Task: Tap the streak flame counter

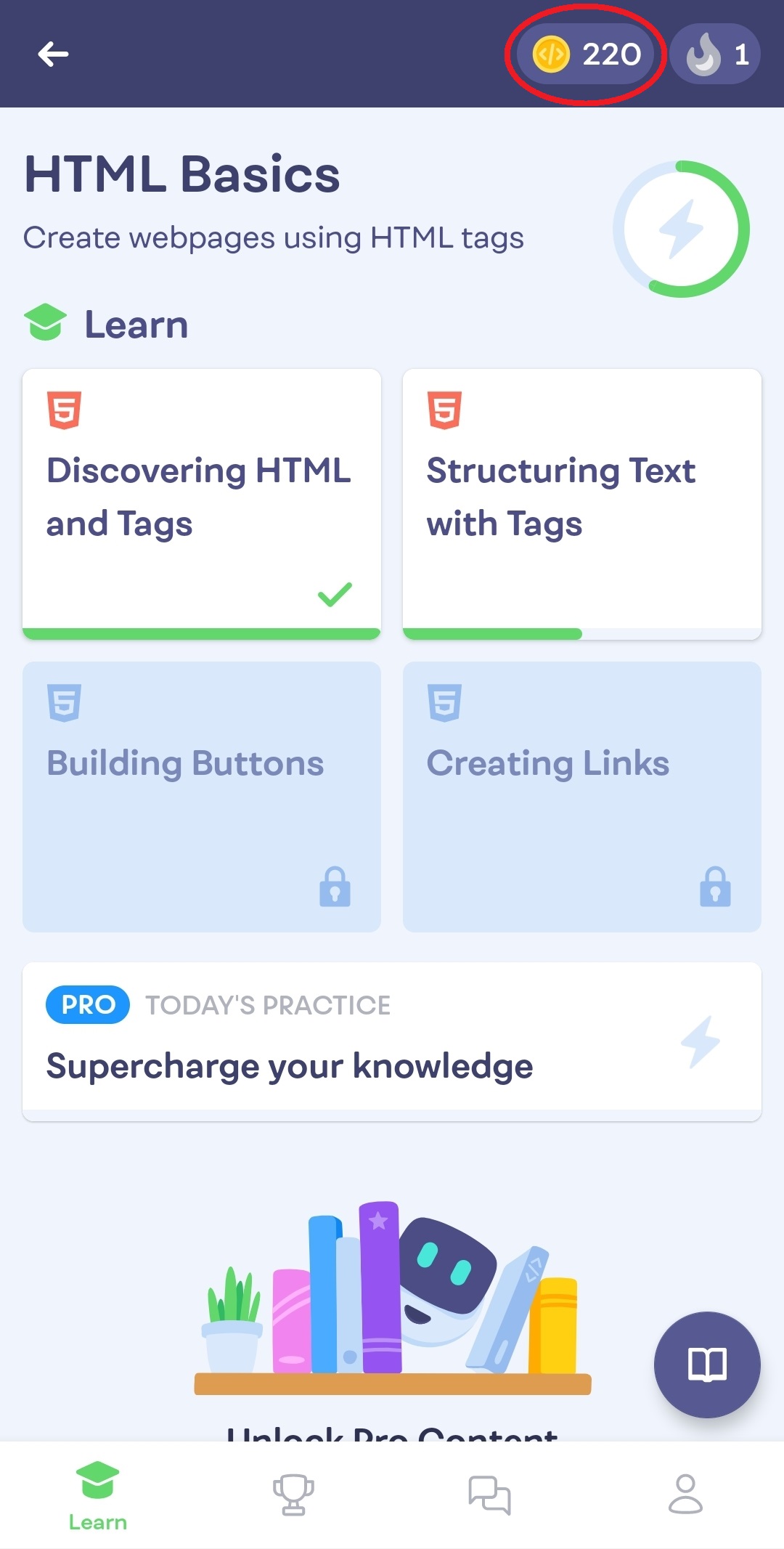Action: pos(715,54)
